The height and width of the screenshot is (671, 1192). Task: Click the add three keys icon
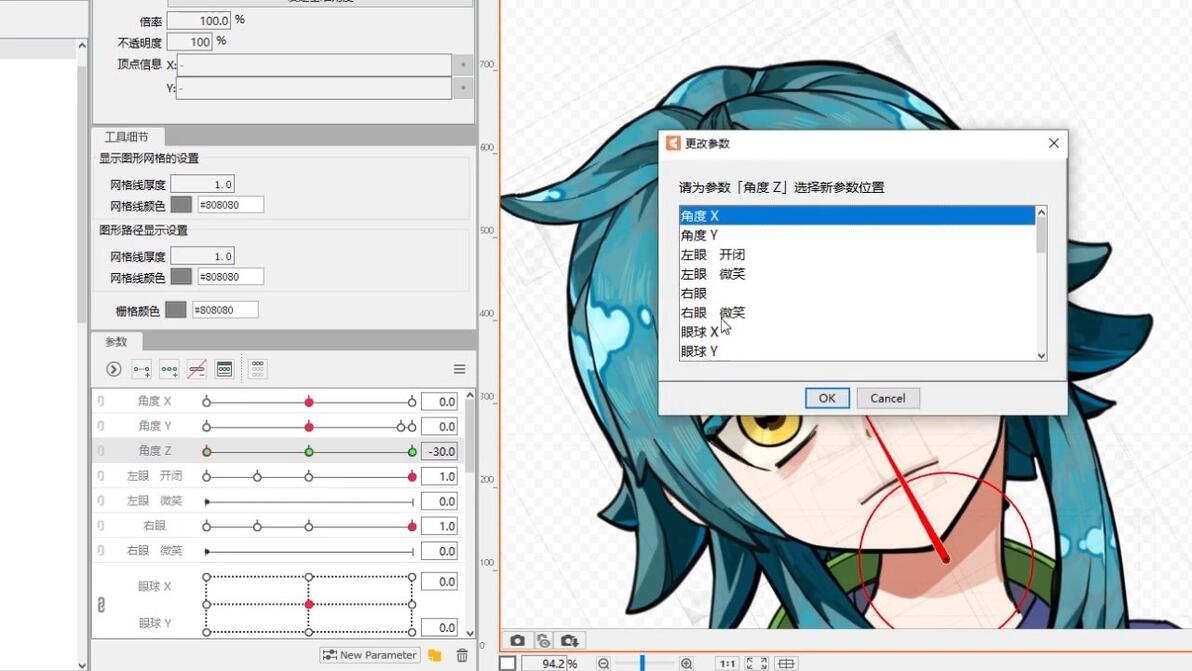[169, 369]
